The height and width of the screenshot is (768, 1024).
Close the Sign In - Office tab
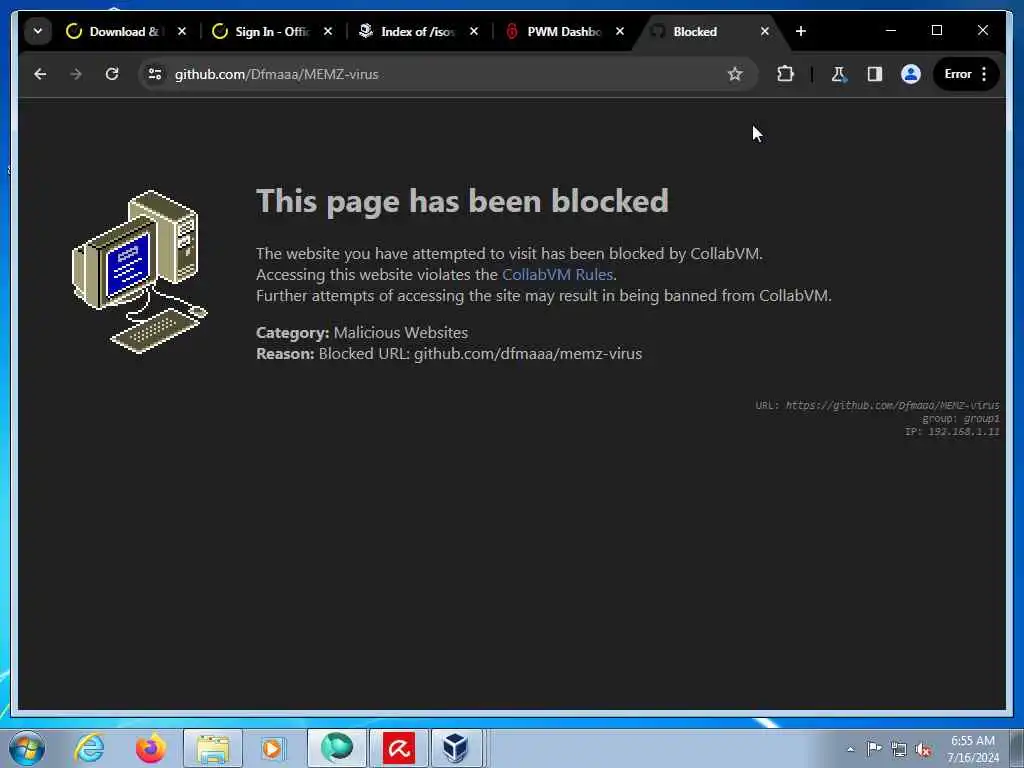coord(328,31)
